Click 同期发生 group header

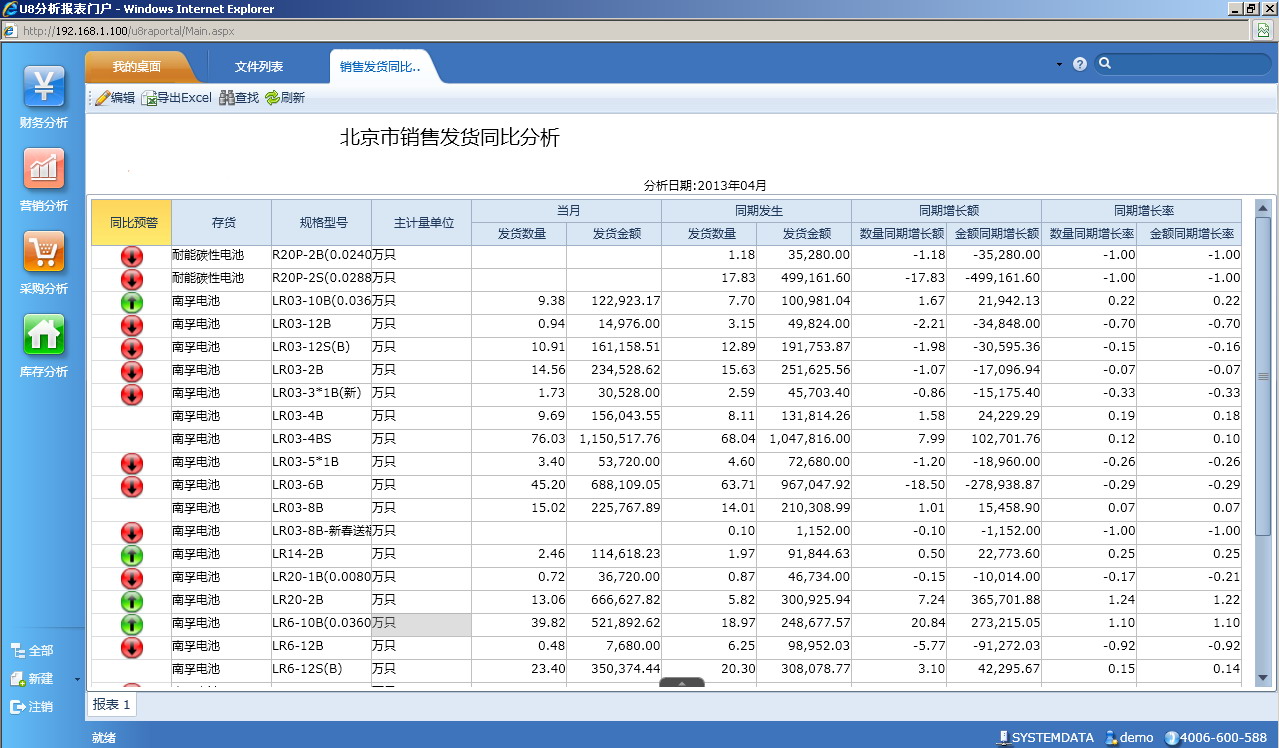(x=757, y=211)
